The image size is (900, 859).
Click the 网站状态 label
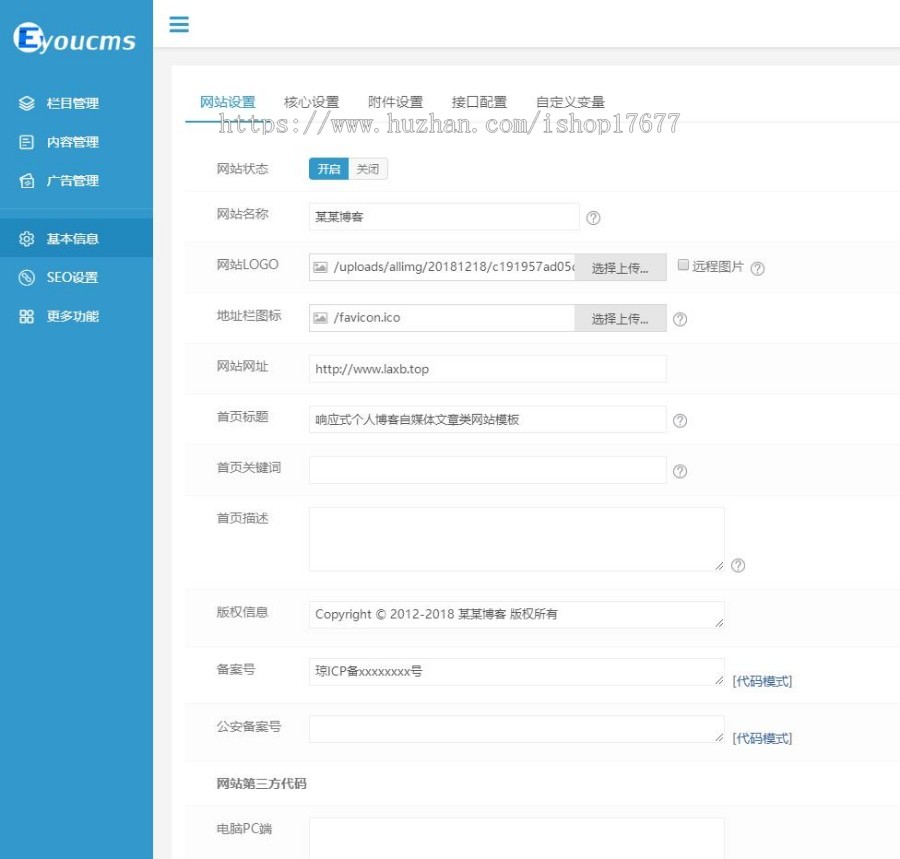pyautogui.click(x=242, y=169)
